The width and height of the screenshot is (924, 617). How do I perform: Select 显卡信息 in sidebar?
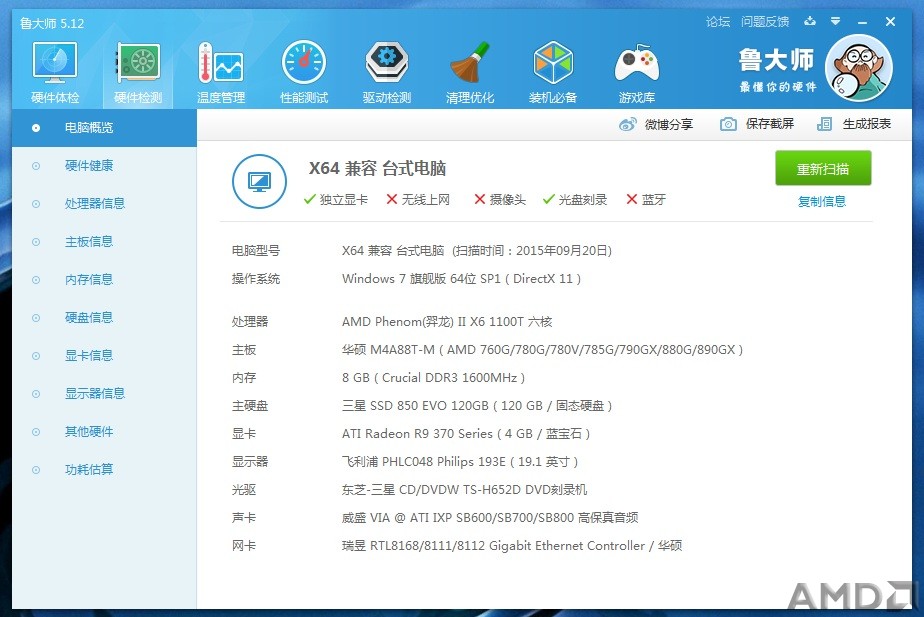click(x=104, y=355)
